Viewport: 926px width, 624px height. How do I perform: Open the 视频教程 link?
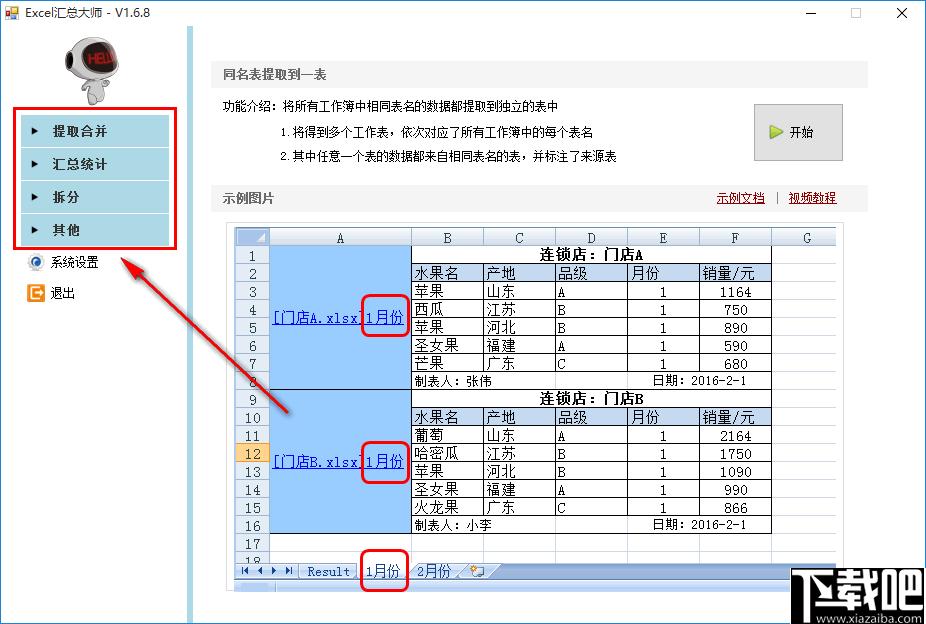click(x=812, y=198)
